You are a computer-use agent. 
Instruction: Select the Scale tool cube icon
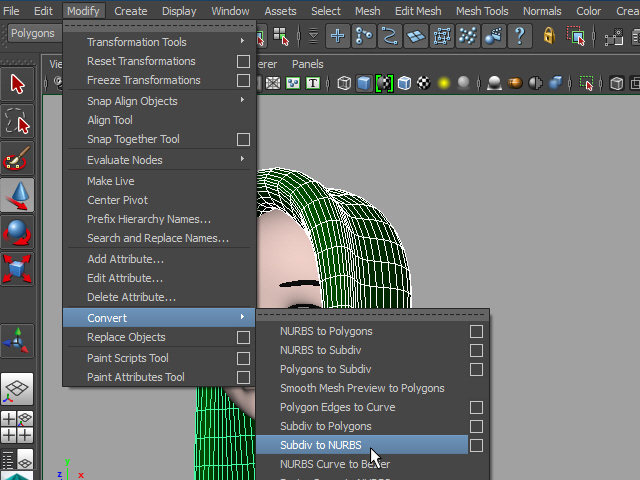pyautogui.click(x=18, y=268)
